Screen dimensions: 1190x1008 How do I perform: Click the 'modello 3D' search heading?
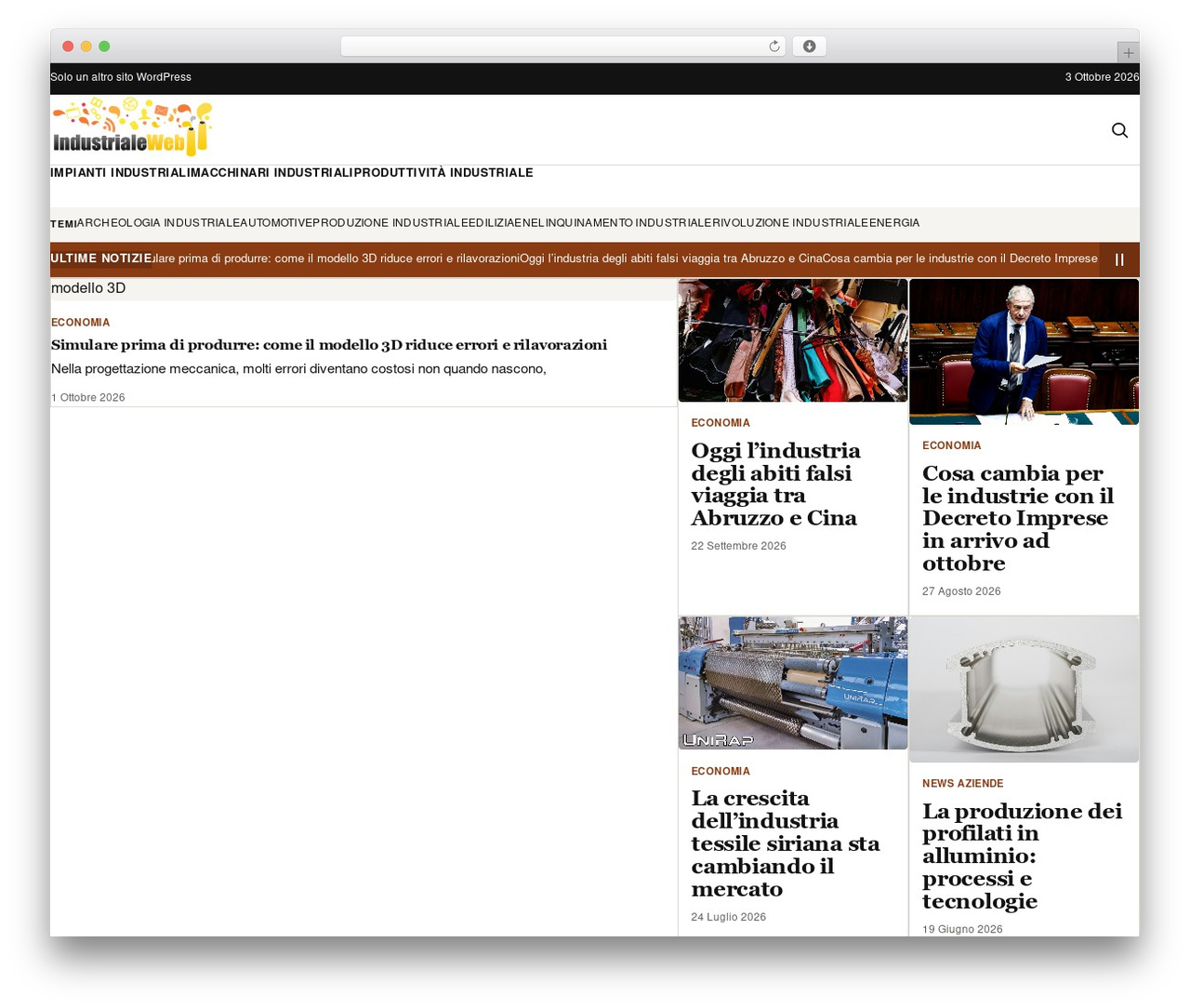[88, 288]
